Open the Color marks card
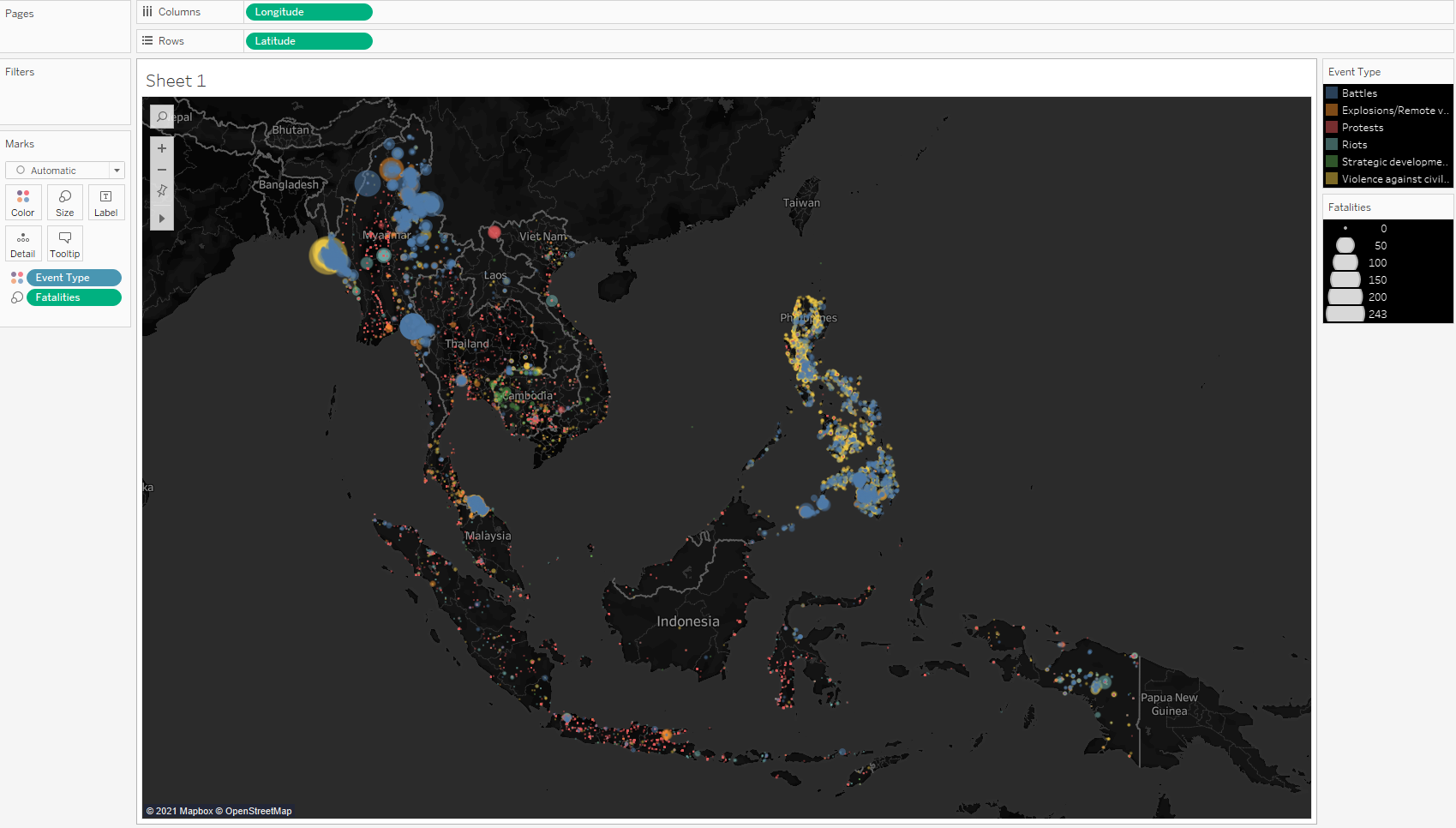1456x828 pixels. [23, 202]
